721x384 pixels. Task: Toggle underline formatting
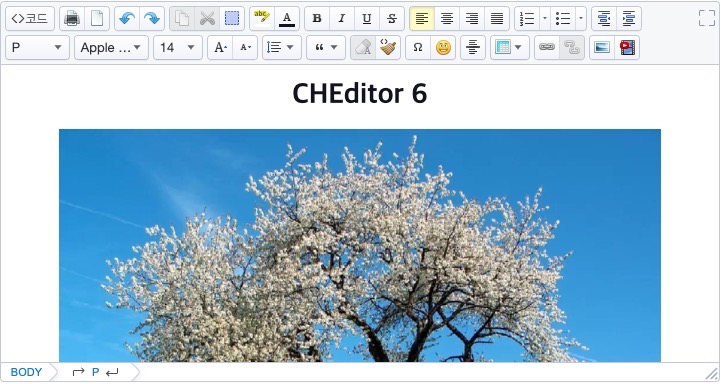tap(366, 18)
